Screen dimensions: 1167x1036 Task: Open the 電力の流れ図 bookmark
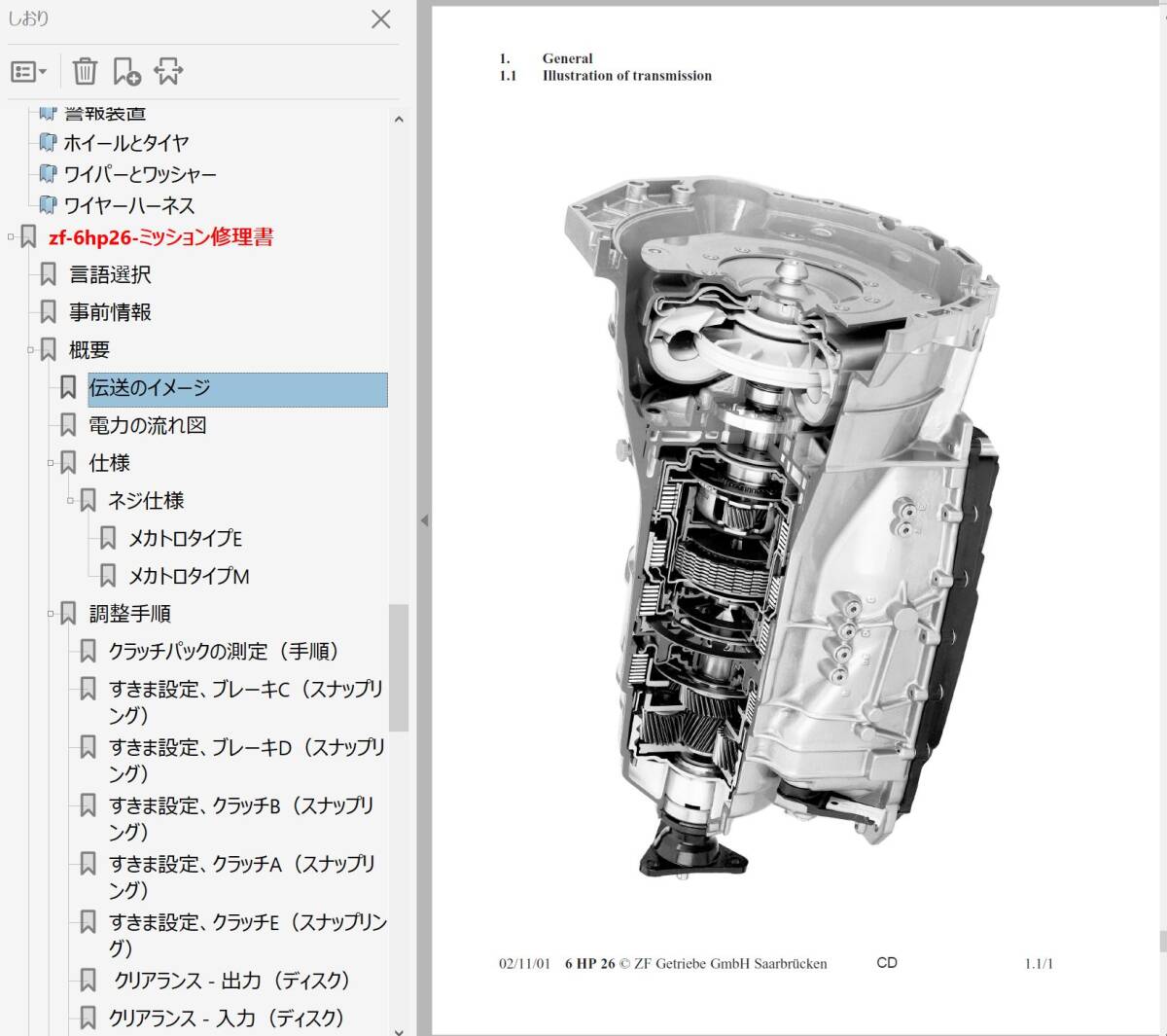click(x=148, y=426)
